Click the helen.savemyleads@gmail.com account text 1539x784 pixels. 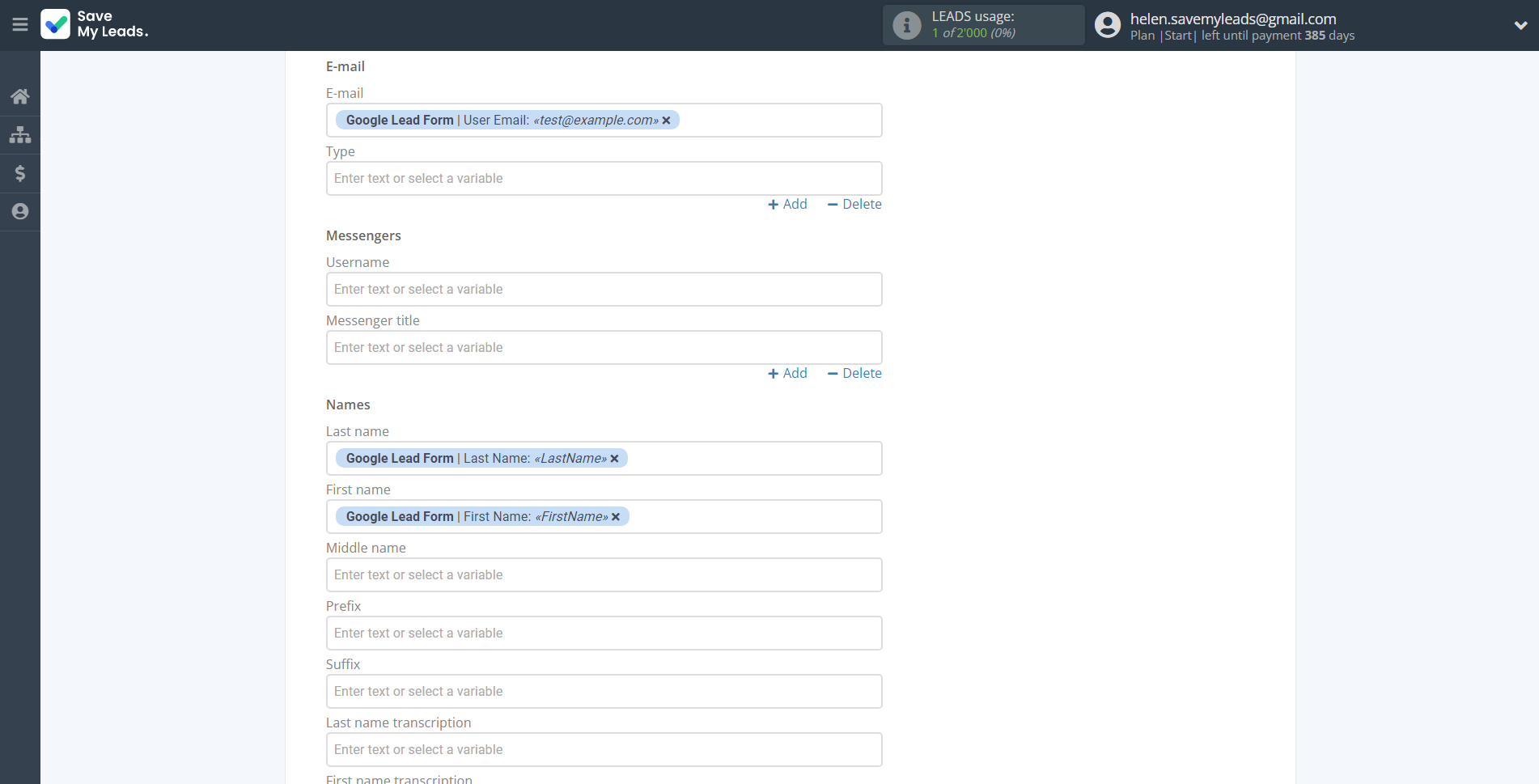click(1233, 19)
